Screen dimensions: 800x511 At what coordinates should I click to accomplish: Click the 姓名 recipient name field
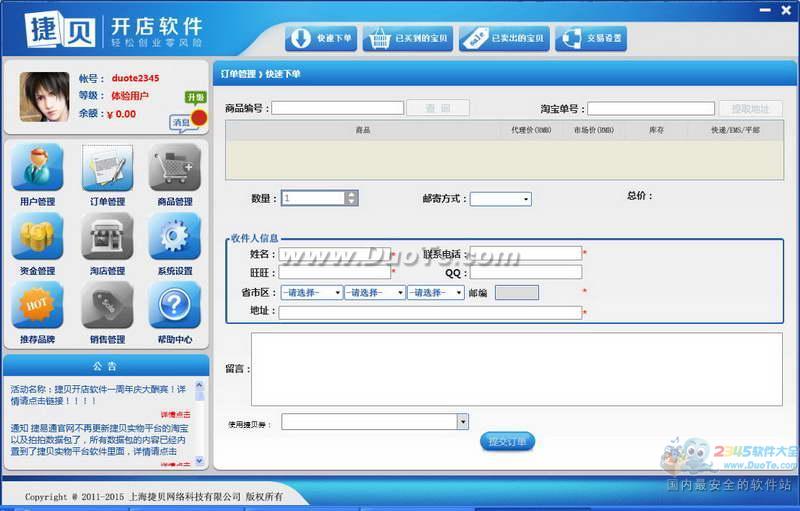[x=335, y=253]
